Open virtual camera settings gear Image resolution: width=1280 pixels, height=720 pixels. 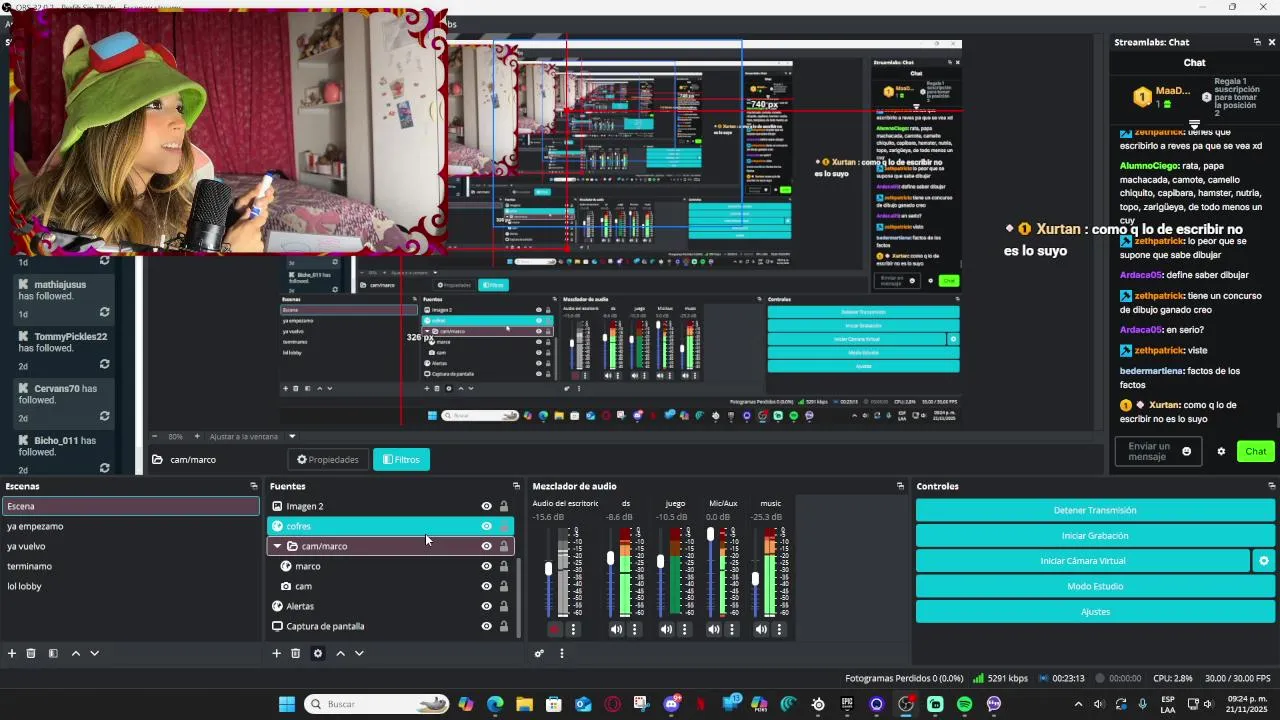[1264, 561]
